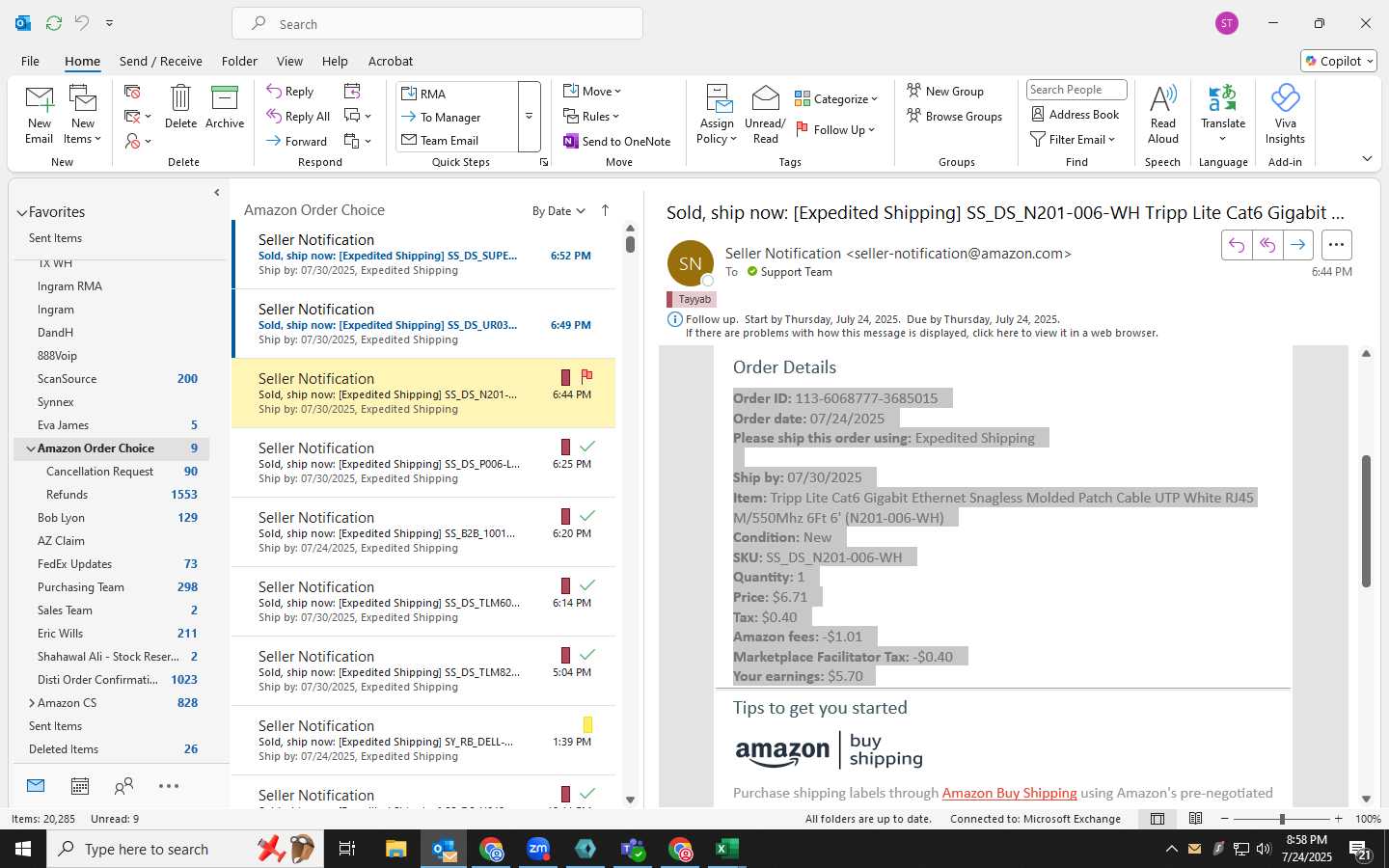This screenshot has height=868, width=1389.
Task: Toggle completed checkmark on 5:04 PM email
Action: (x=586, y=654)
